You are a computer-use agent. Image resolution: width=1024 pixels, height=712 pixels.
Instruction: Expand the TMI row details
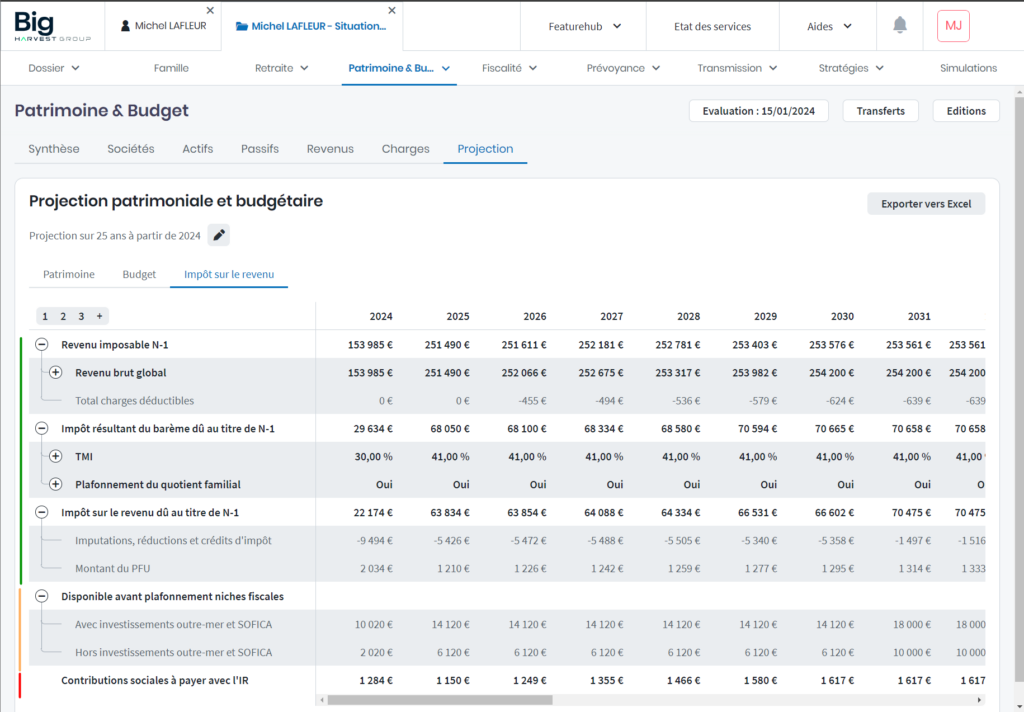pos(56,457)
